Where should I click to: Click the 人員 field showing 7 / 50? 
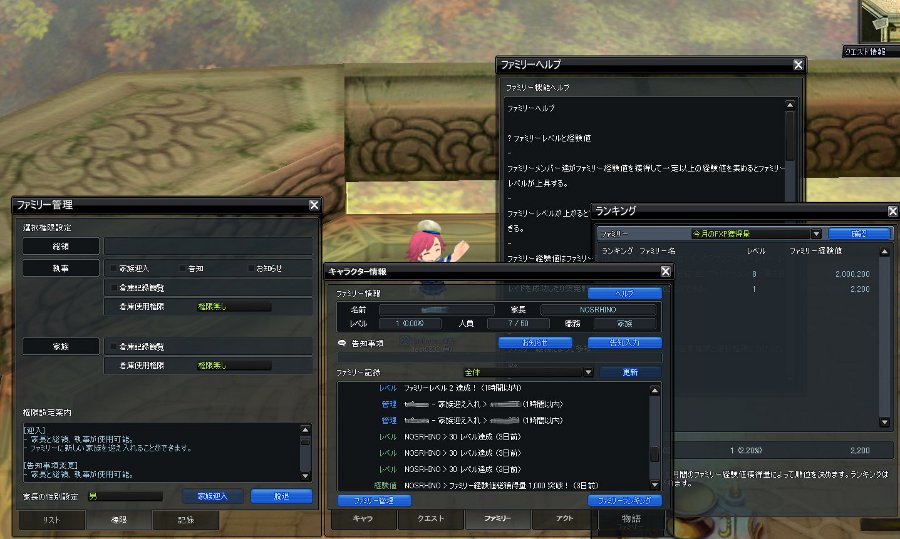pyautogui.click(x=518, y=323)
